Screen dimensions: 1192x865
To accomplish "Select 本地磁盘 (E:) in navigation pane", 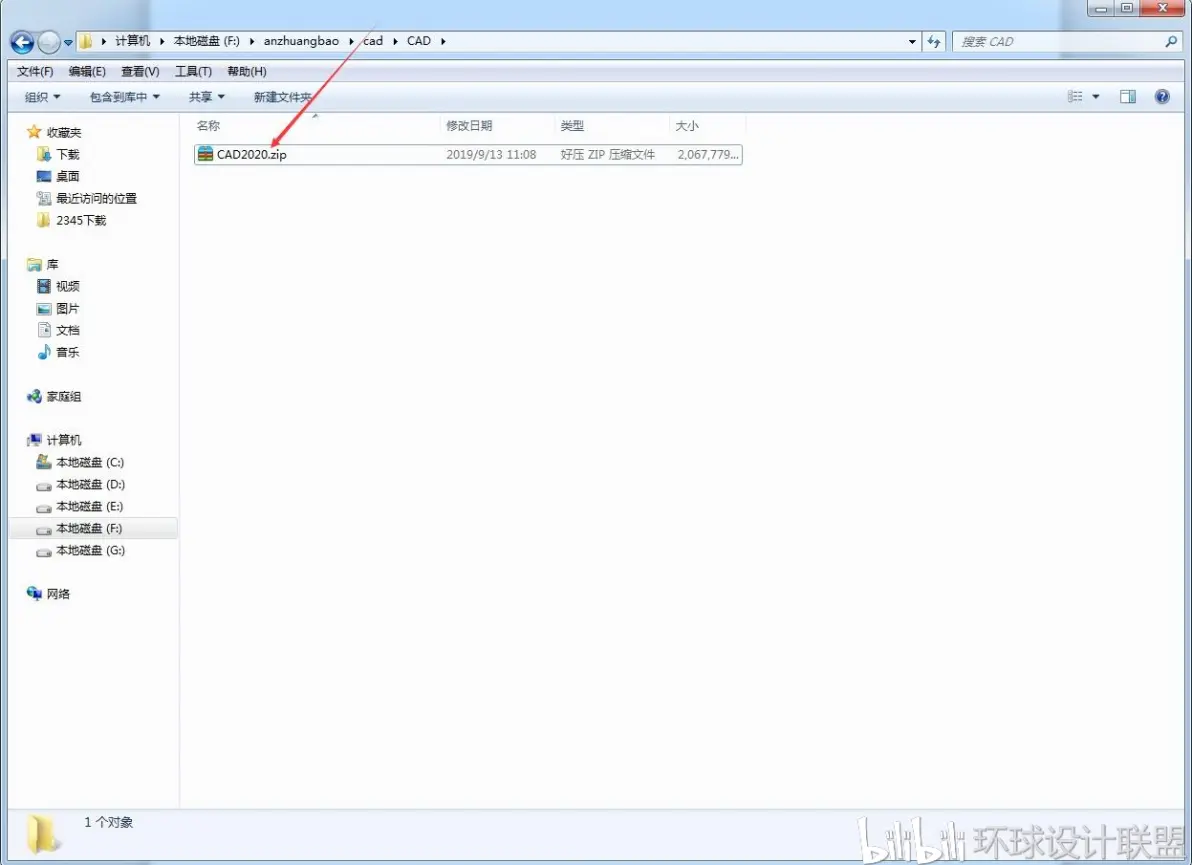I will pos(90,506).
